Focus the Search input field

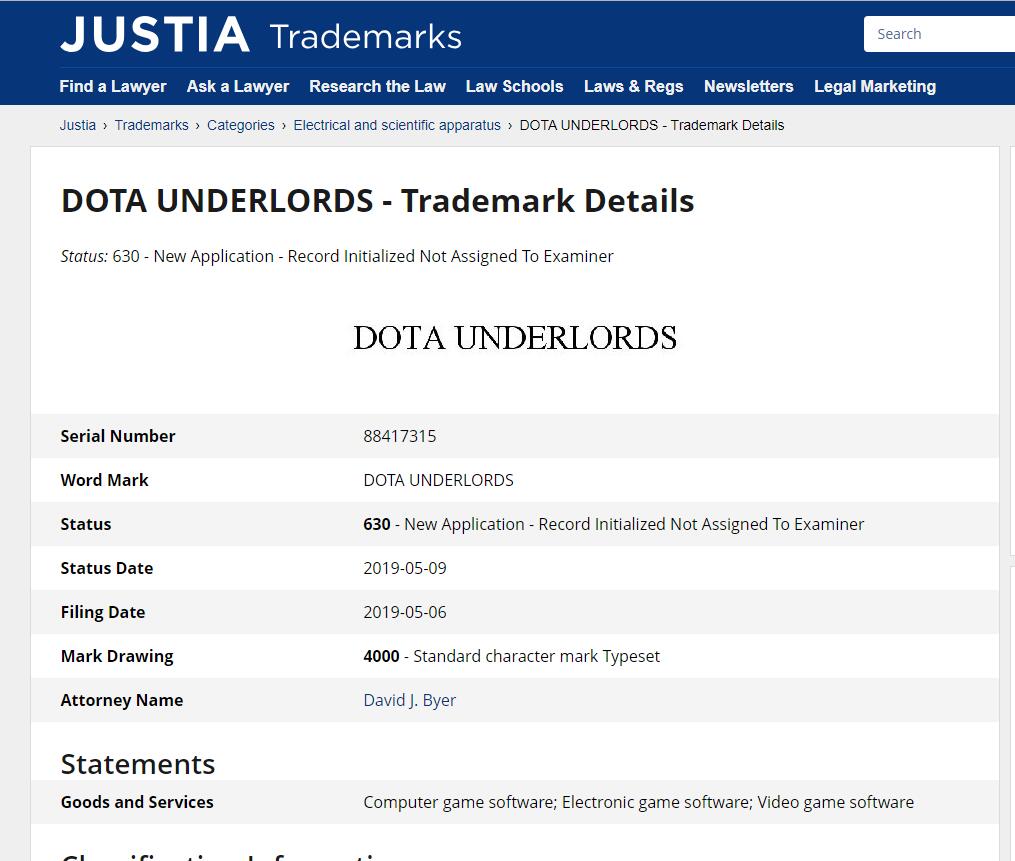pos(939,34)
